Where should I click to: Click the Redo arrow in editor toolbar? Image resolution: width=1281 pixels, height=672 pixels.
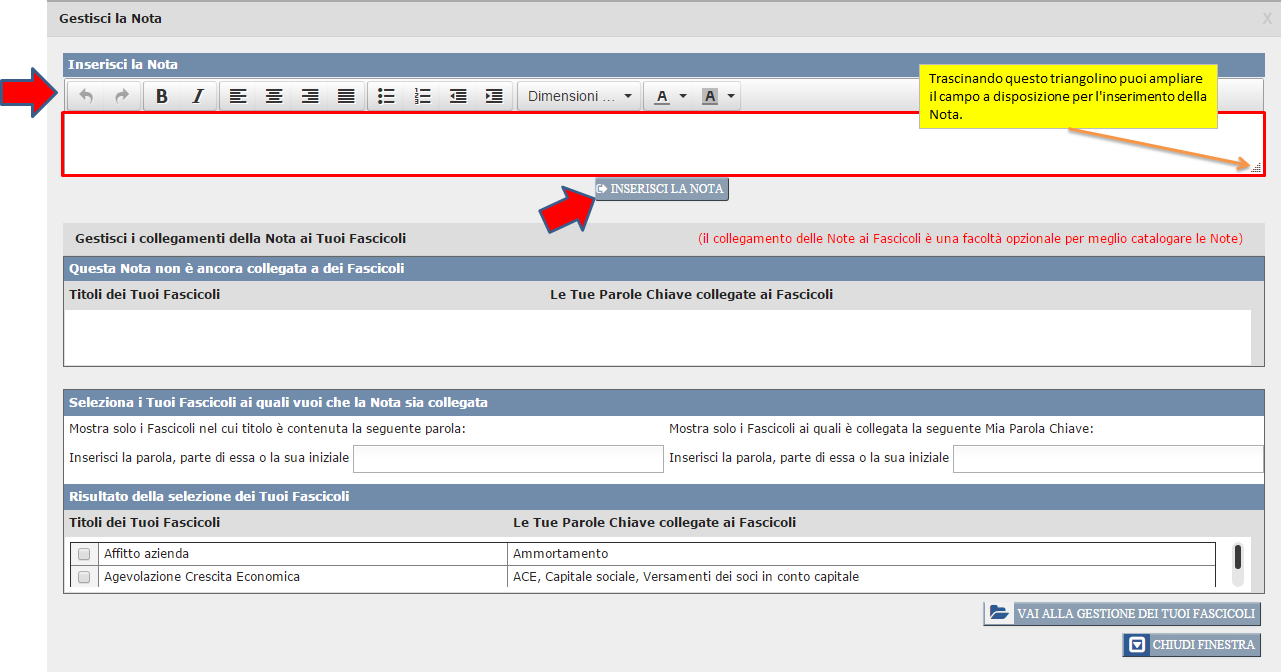coord(122,96)
